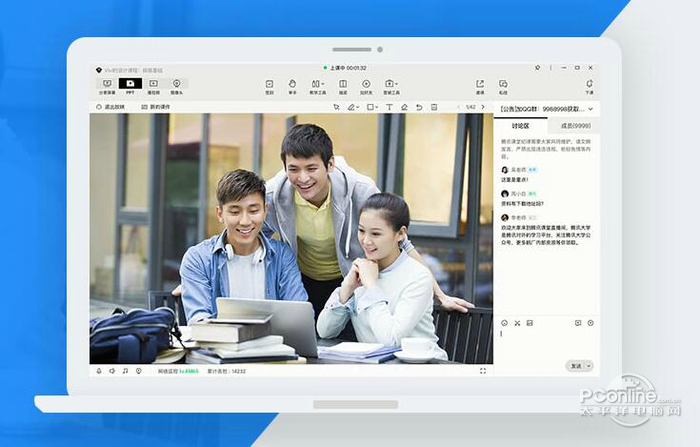
Task: Click the undo arrow in annotation bar
Action: (x=419, y=107)
